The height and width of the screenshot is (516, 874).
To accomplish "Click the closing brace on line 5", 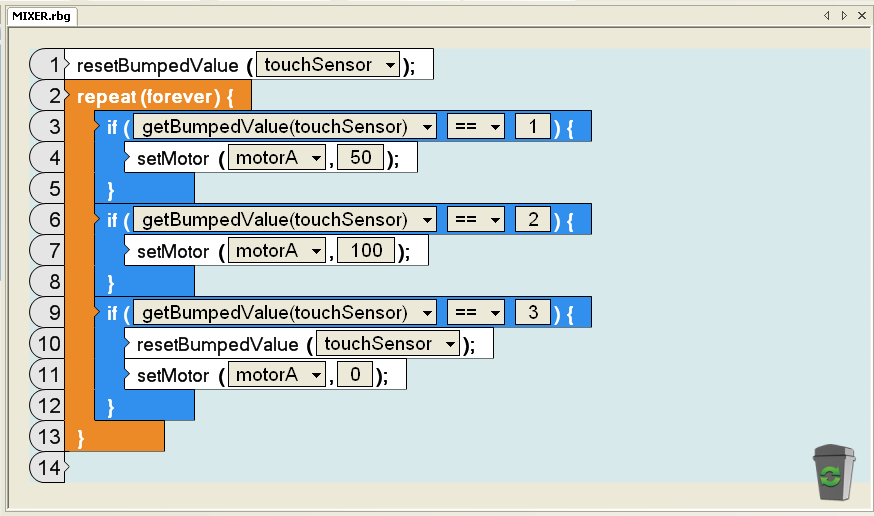I will pos(110,190).
